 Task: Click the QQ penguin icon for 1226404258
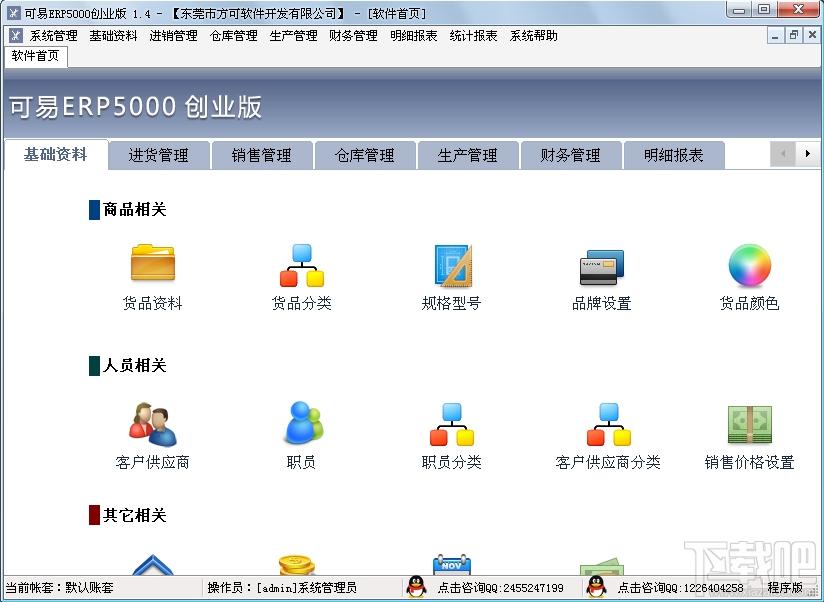pos(596,587)
